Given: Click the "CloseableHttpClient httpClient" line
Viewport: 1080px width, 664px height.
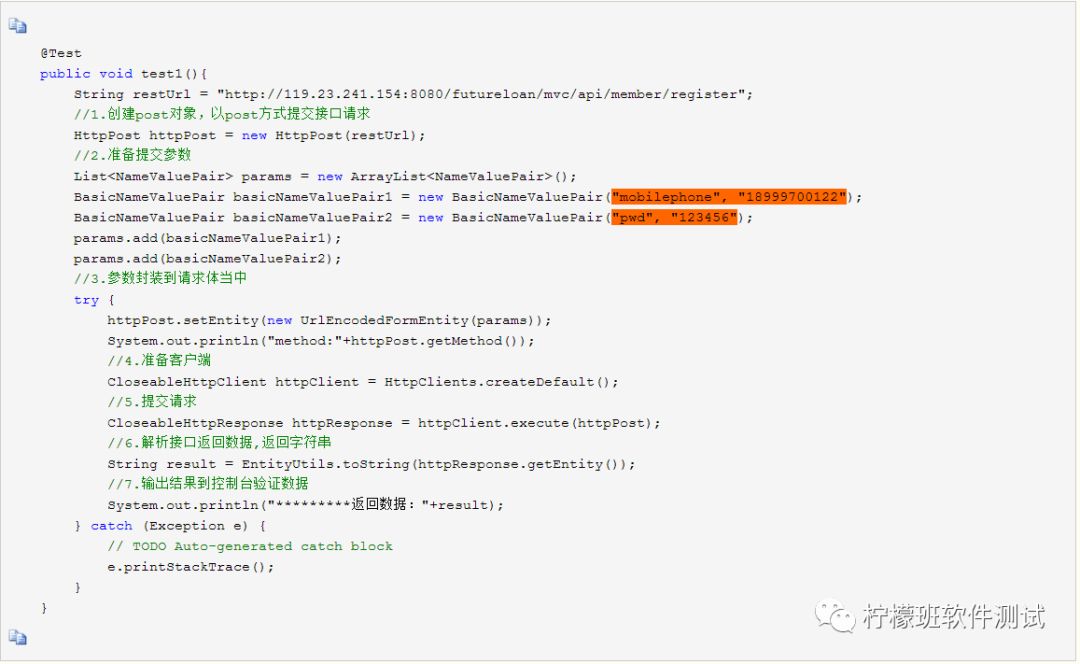Looking at the screenshot, I should tap(363, 382).
